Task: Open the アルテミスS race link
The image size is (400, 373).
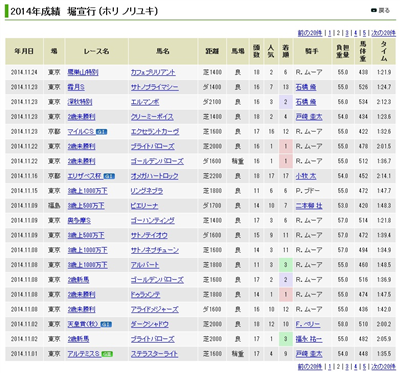Action: click(84, 354)
